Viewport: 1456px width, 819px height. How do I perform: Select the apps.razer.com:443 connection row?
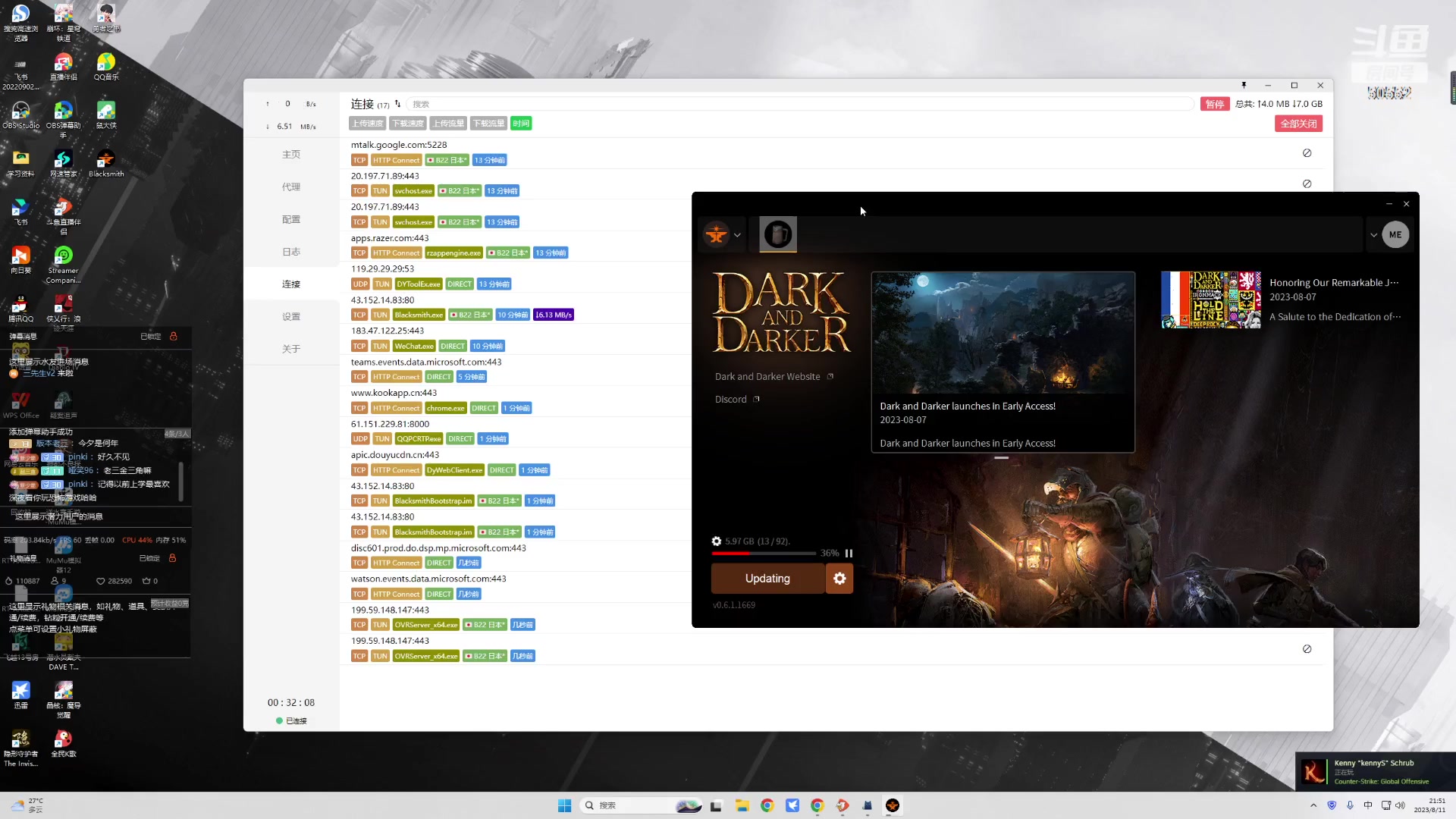coord(516,246)
